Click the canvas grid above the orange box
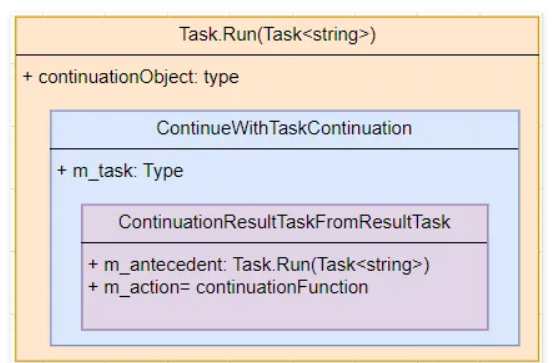 [x=278, y=7]
